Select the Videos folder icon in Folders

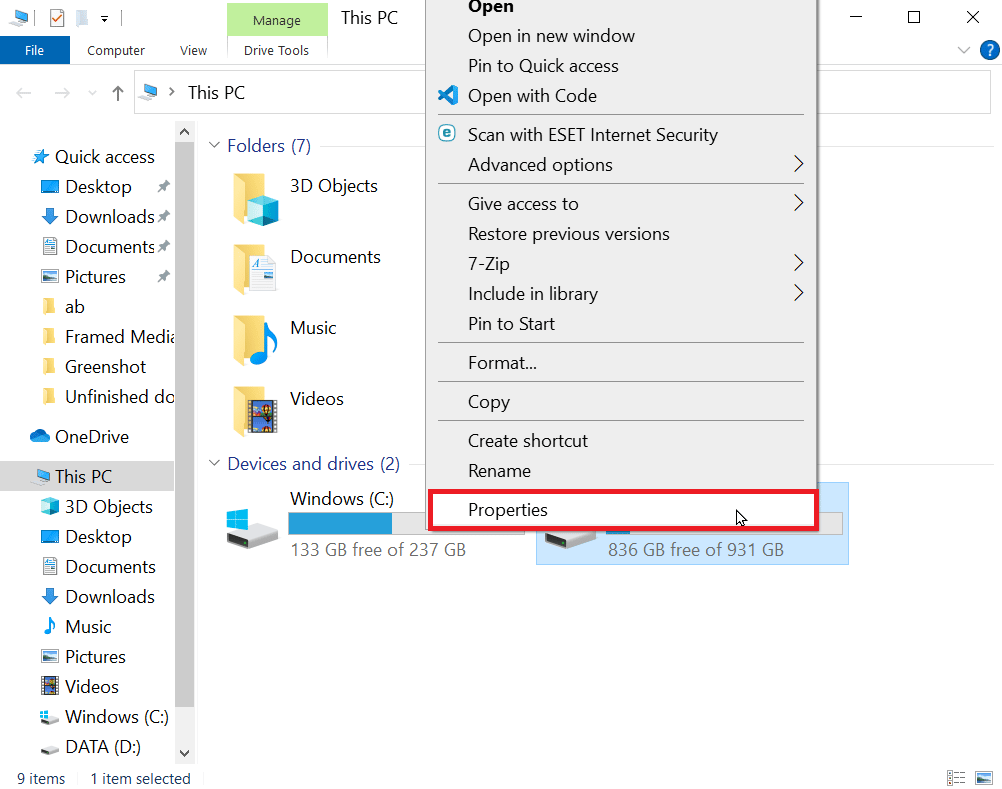(x=255, y=411)
